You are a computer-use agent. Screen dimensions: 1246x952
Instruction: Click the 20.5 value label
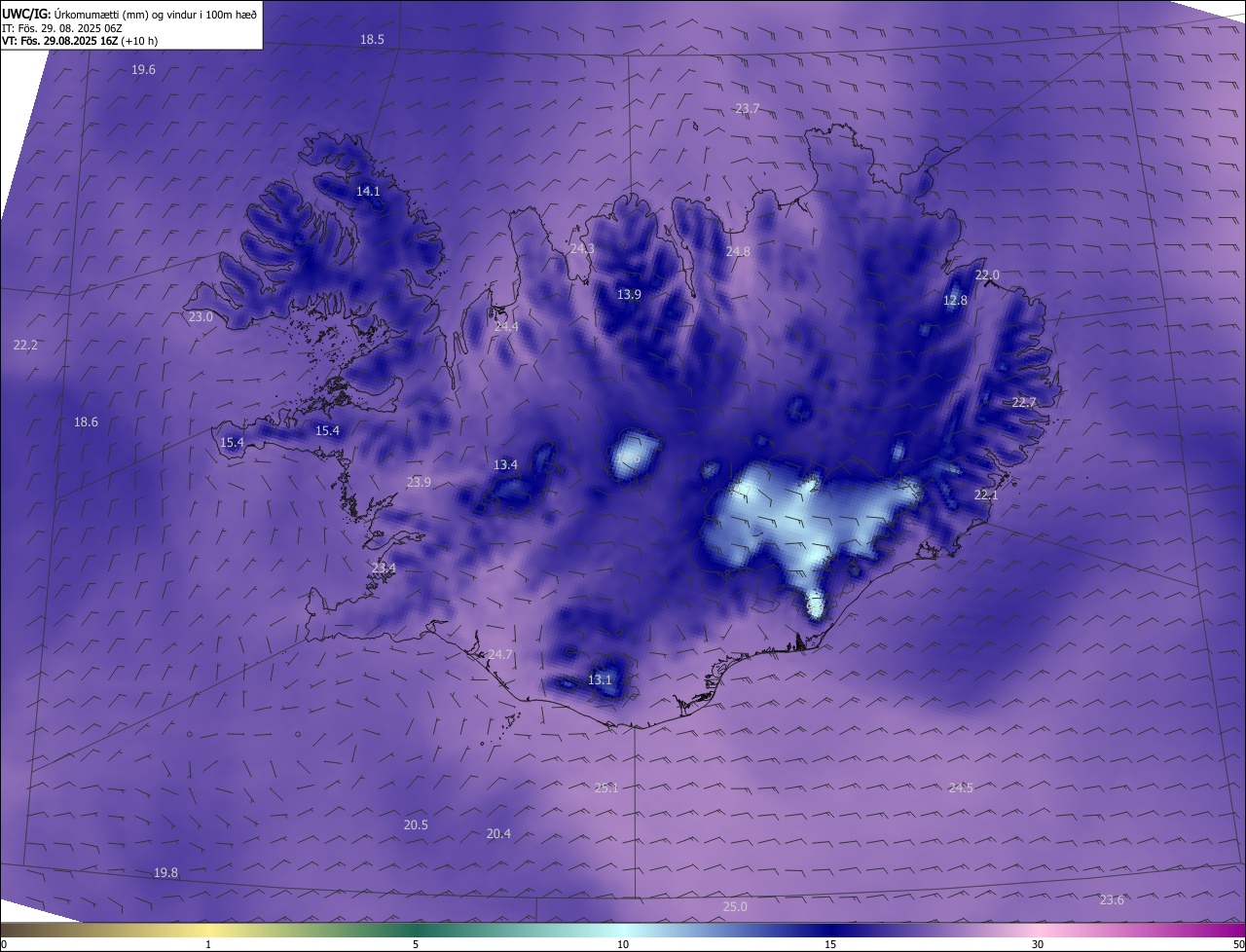(416, 825)
